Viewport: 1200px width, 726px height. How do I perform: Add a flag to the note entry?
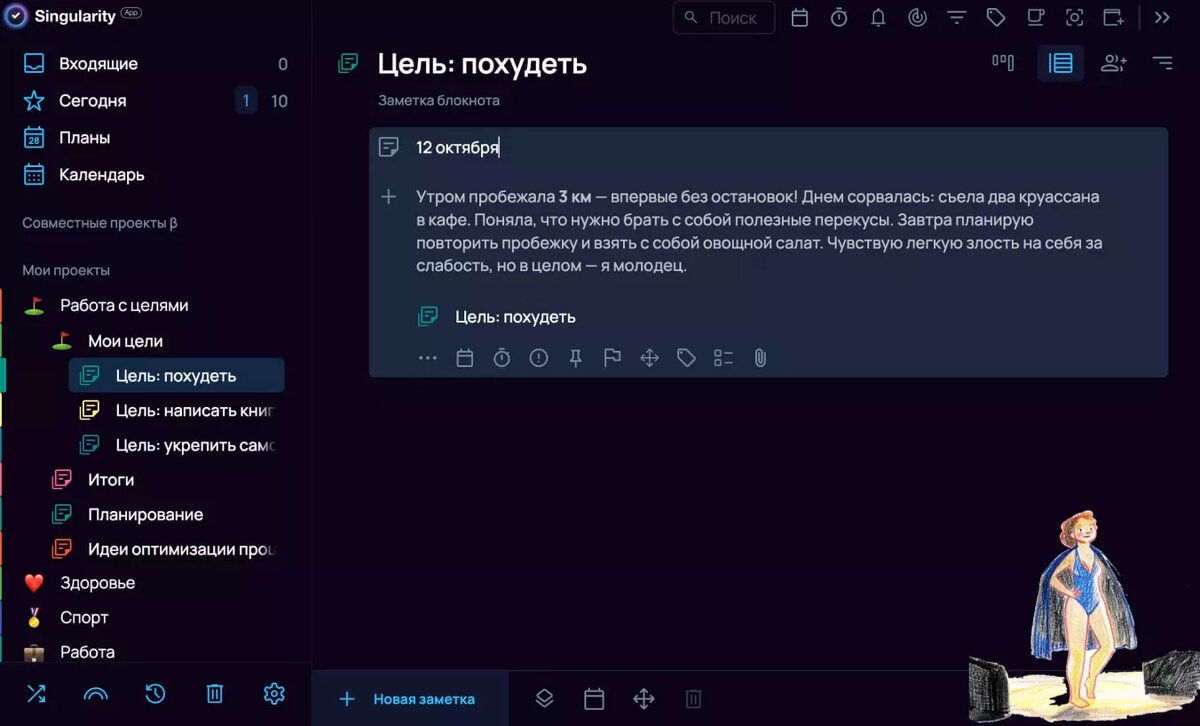coord(612,357)
